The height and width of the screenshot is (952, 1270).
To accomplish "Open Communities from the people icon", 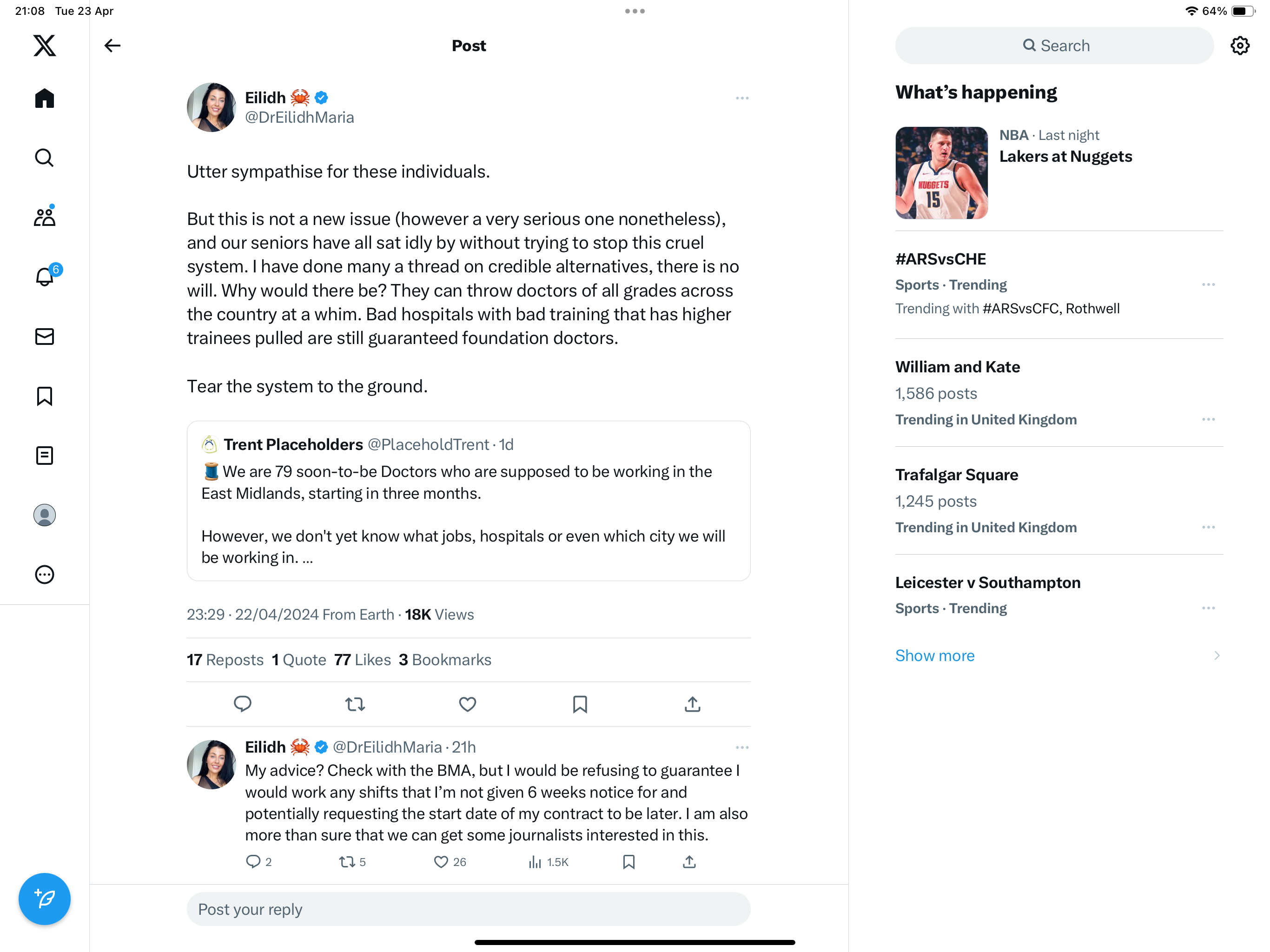I will (44, 217).
